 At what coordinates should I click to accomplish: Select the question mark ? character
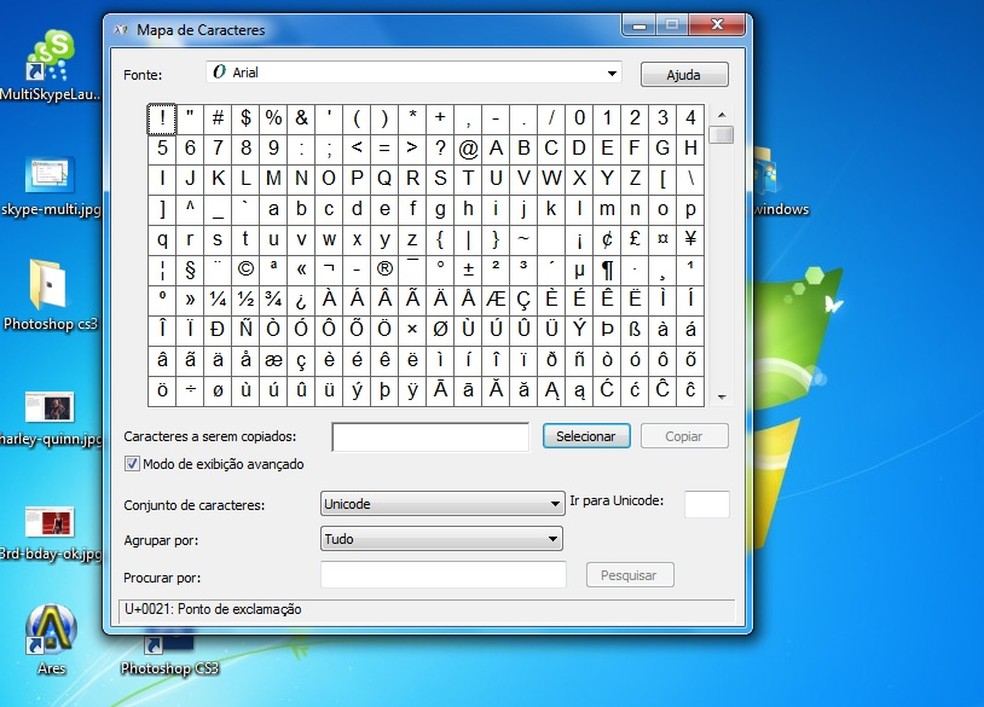(440, 149)
